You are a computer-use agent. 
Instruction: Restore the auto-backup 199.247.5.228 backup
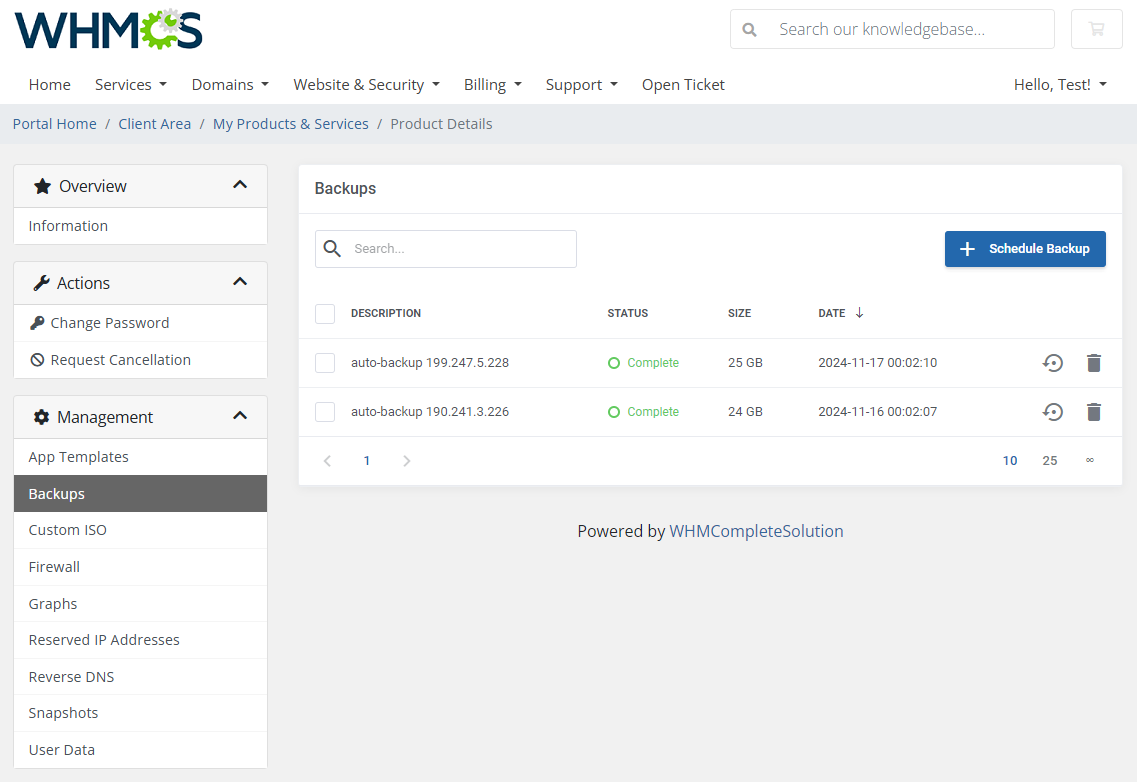(x=1053, y=363)
